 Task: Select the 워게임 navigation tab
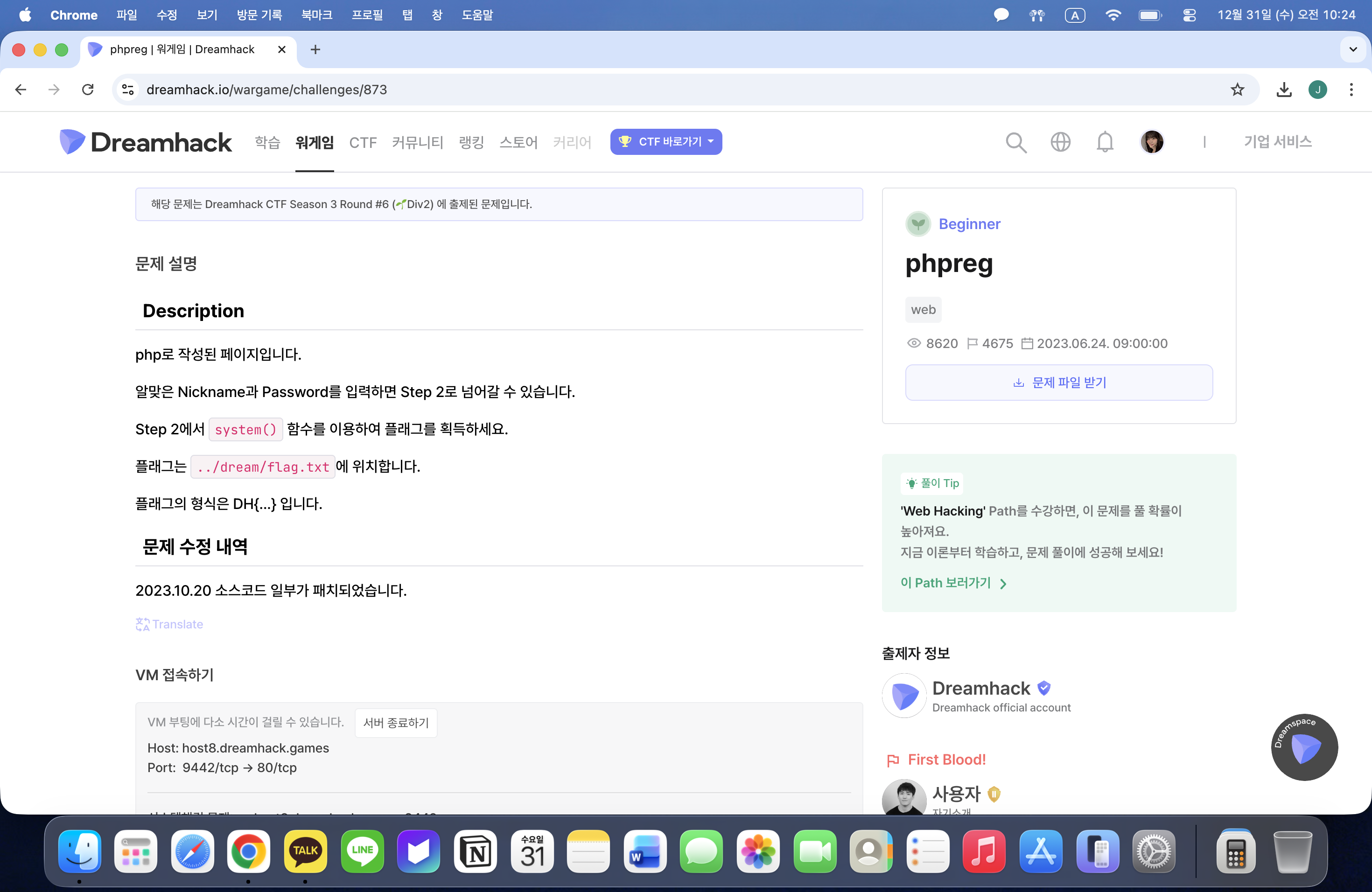(x=314, y=142)
